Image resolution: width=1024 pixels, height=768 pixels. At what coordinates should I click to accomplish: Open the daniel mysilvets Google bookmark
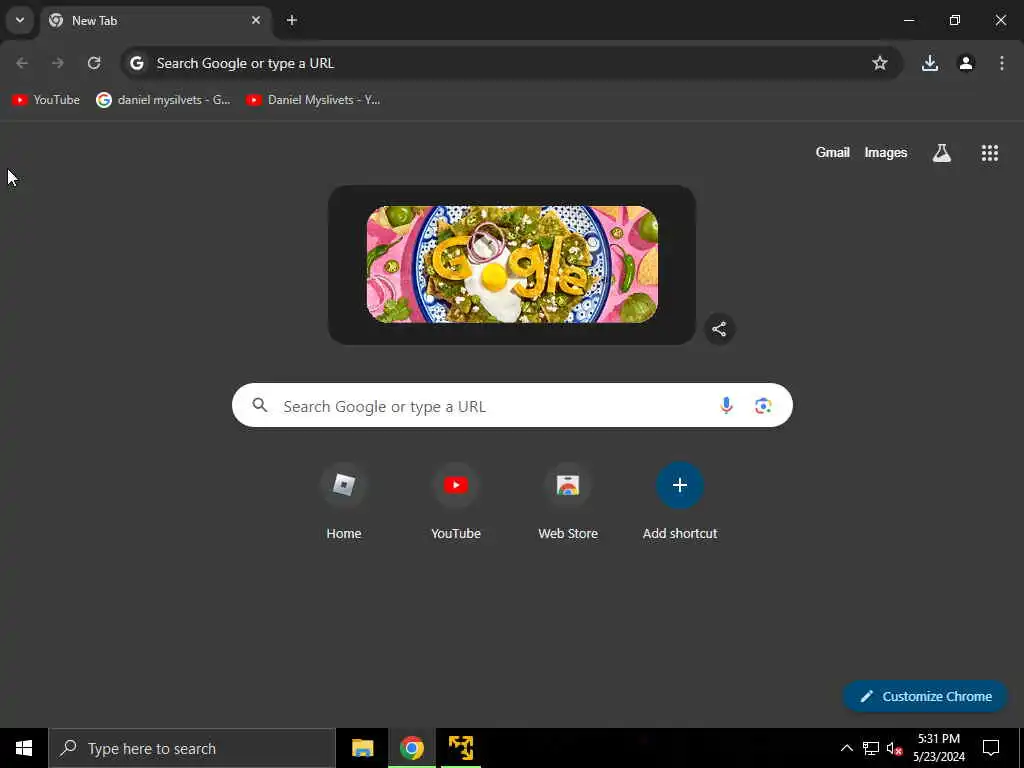point(163,100)
